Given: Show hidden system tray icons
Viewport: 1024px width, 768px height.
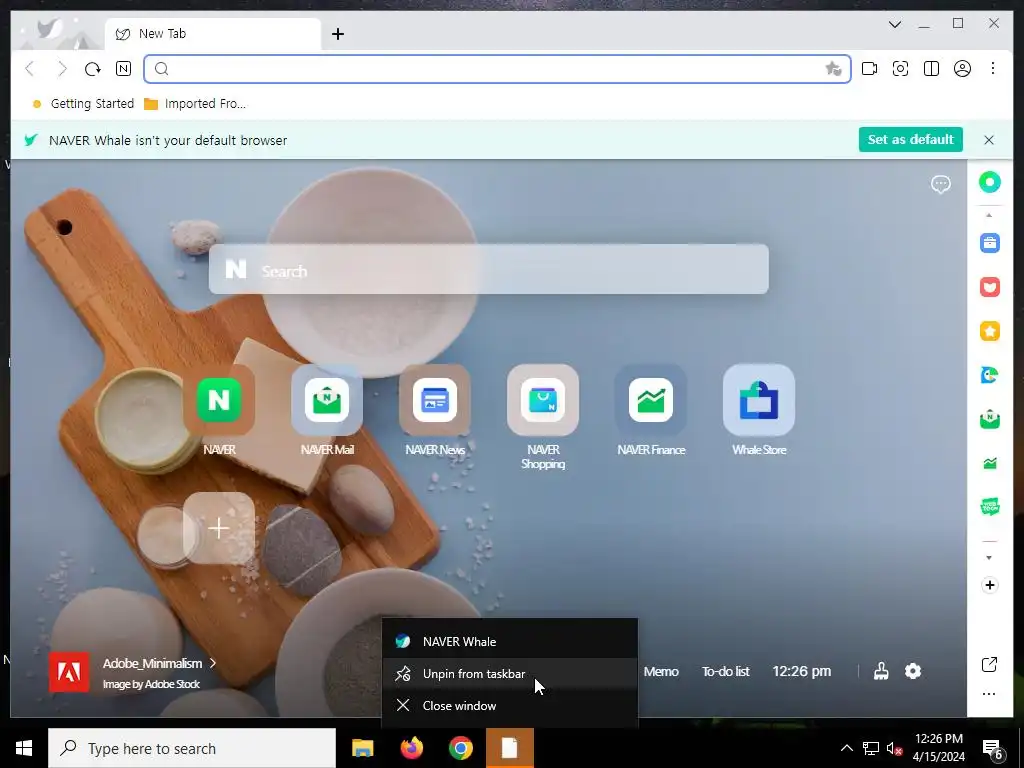Looking at the screenshot, I should tap(846, 748).
